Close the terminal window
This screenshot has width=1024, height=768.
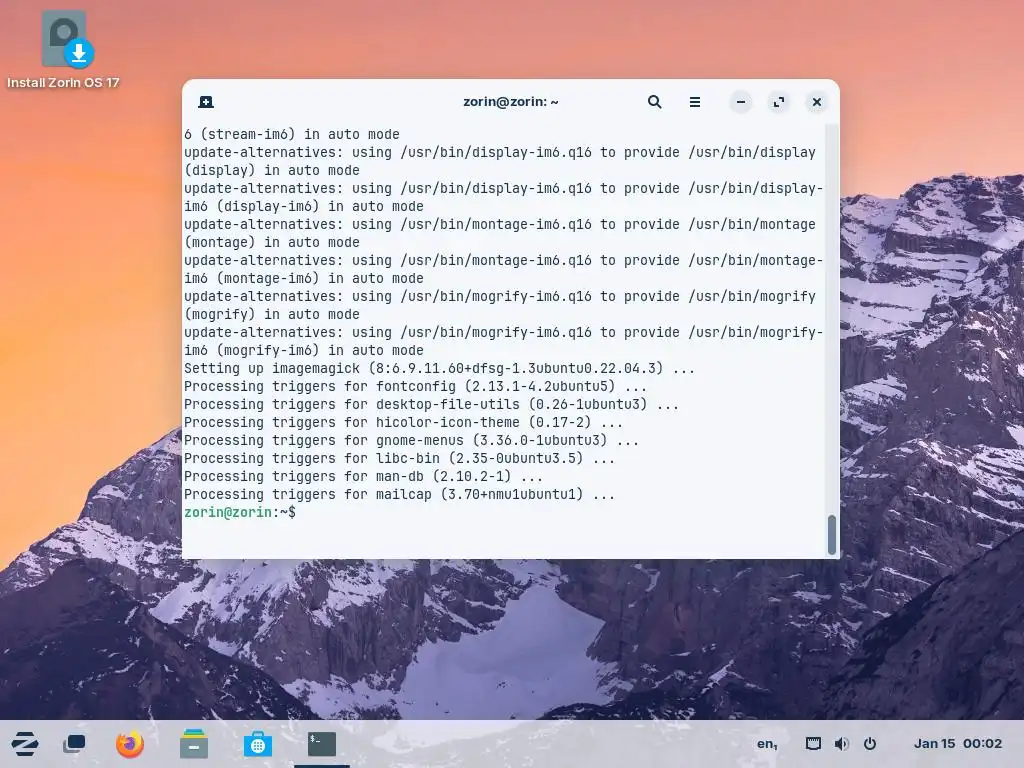point(816,102)
